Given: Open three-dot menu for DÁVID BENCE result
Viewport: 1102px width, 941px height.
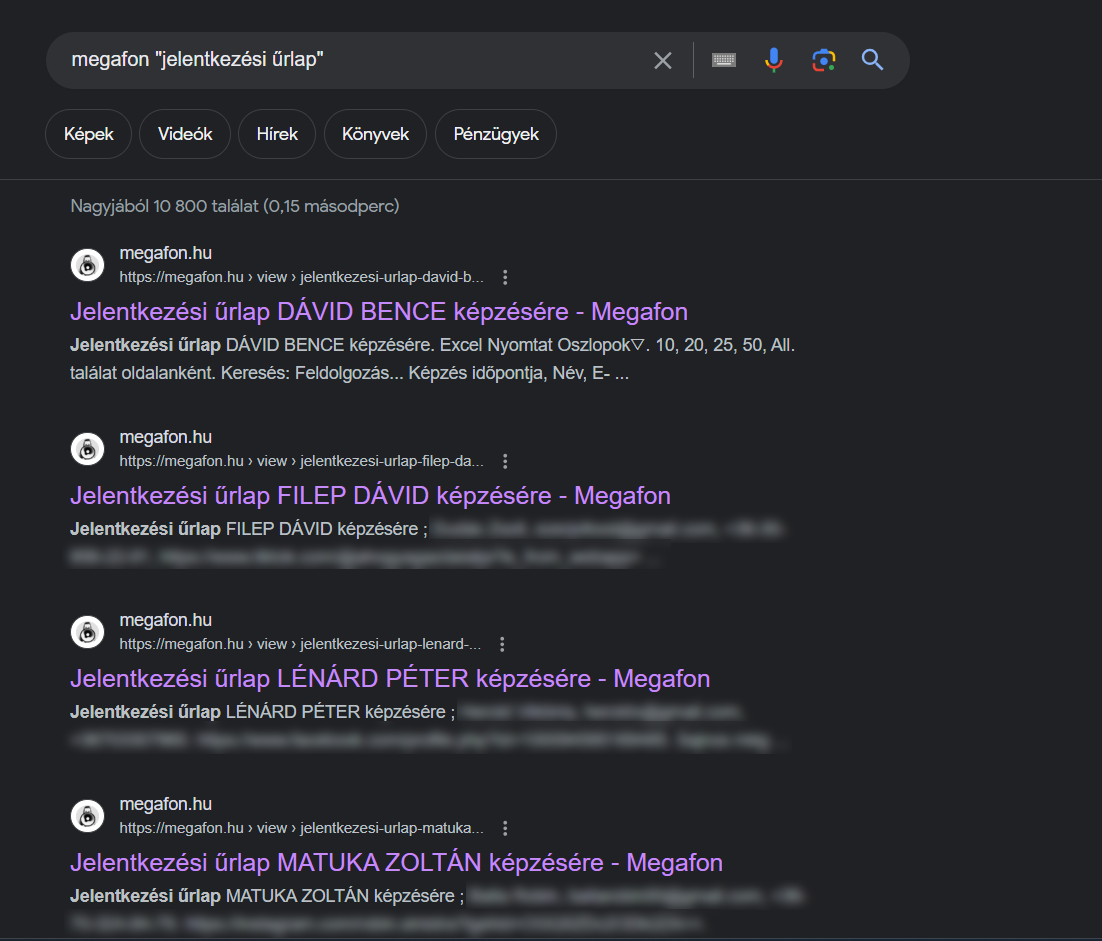Looking at the screenshot, I should point(505,277).
